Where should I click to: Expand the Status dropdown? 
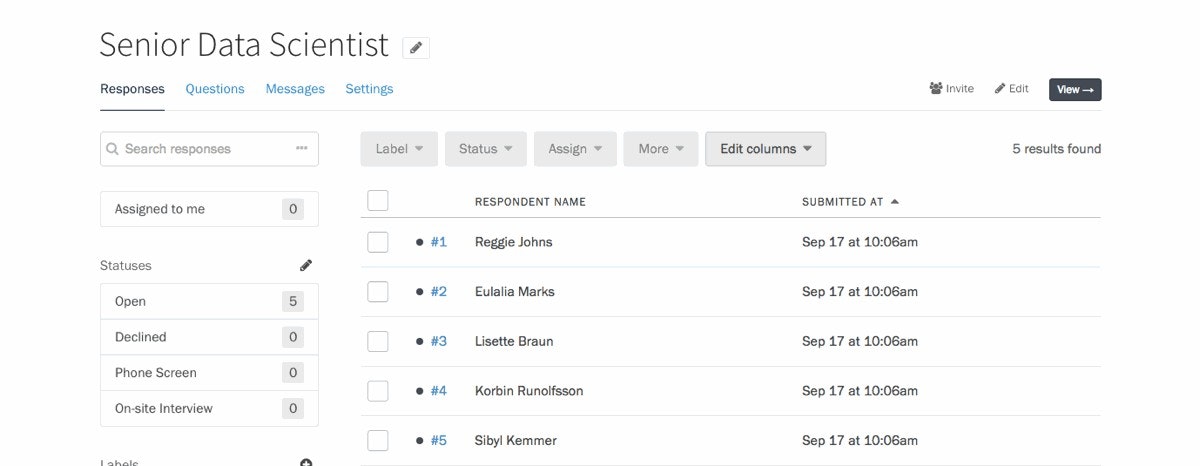(485, 149)
